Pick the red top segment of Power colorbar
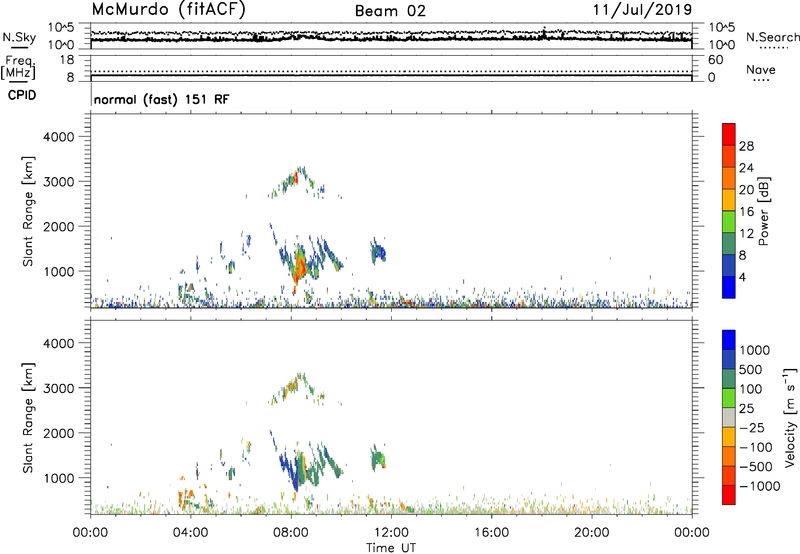The width and height of the screenshot is (800, 554). (729, 134)
